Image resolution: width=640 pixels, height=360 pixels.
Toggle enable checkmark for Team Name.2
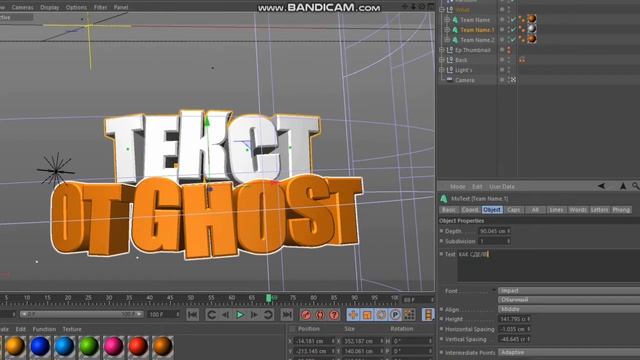point(513,40)
